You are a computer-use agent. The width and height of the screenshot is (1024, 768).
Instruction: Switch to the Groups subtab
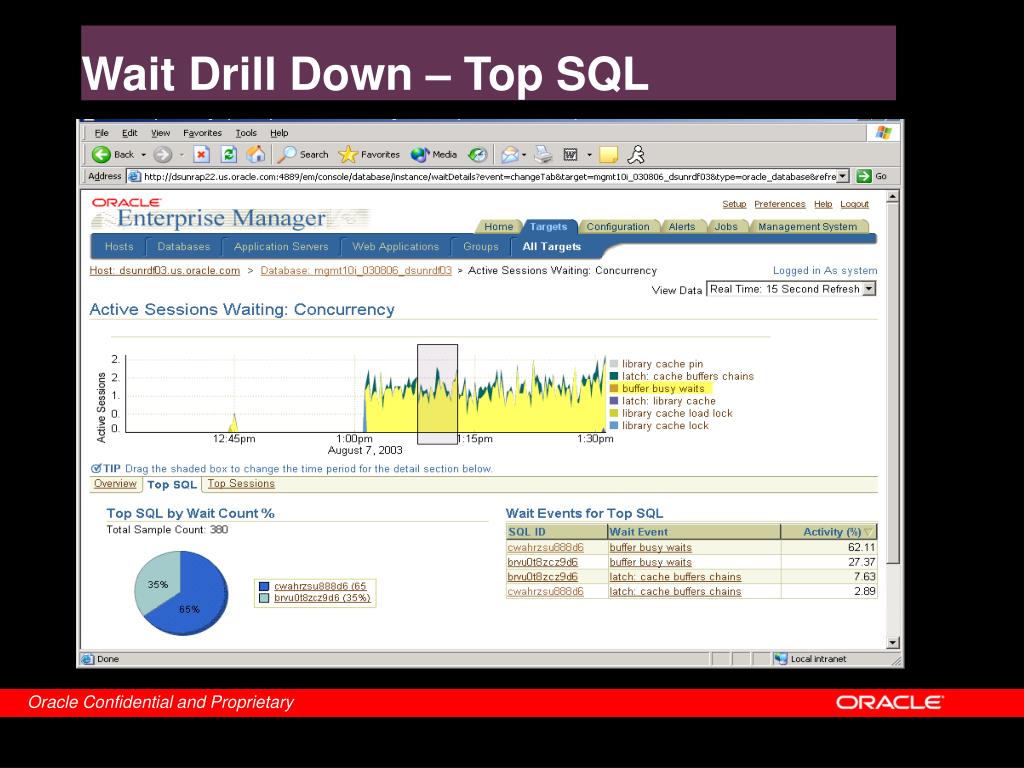[x=481, y=246]
